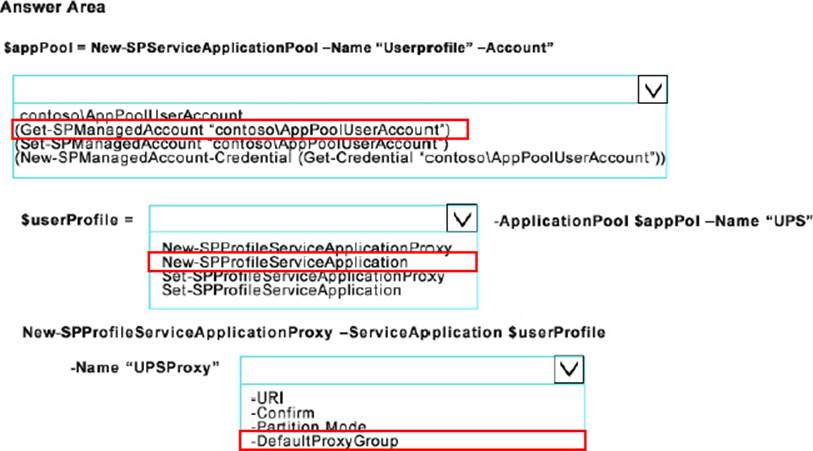Screen dimensions: 813x451
Task: Click the empty $userProfile selection field
Action: [295, 219]
